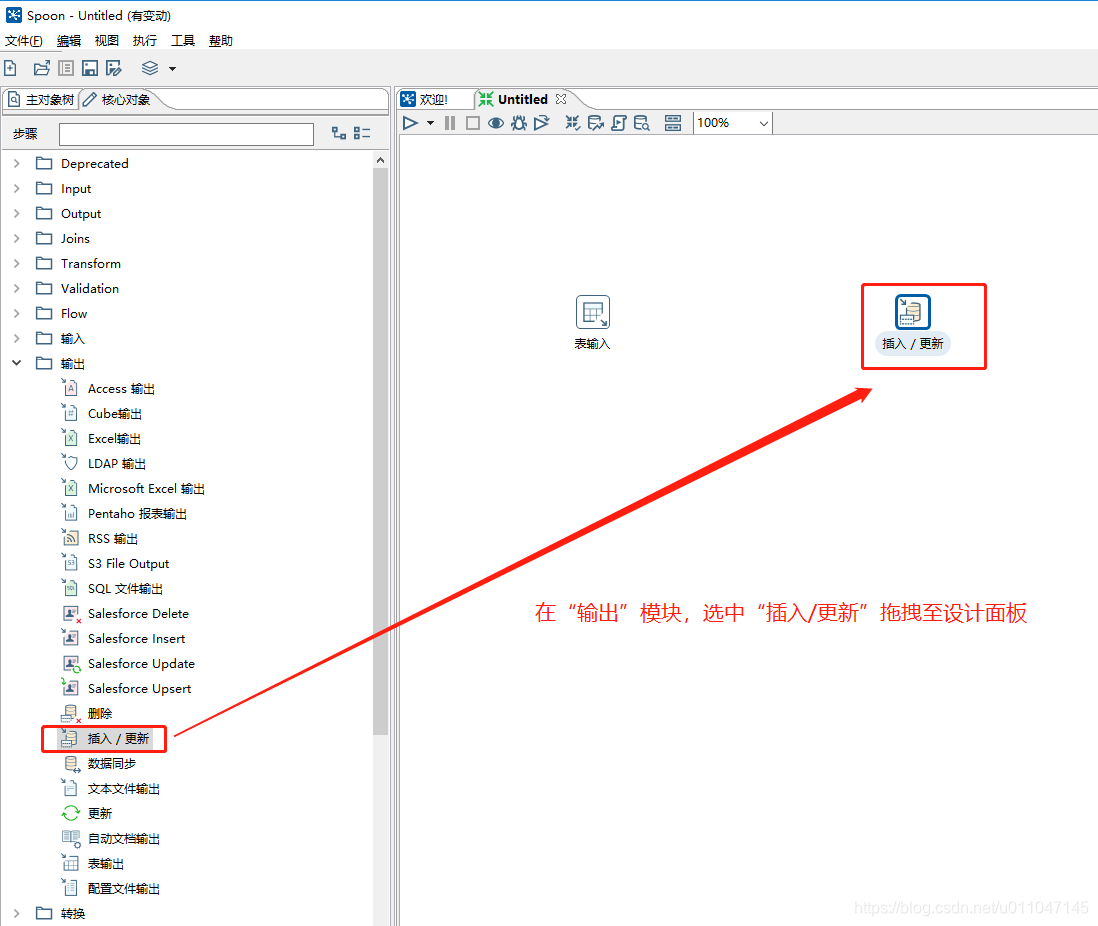The image size is (1098, 926).
Task: Expand the Validation folder
Action: tap(17, 288)
